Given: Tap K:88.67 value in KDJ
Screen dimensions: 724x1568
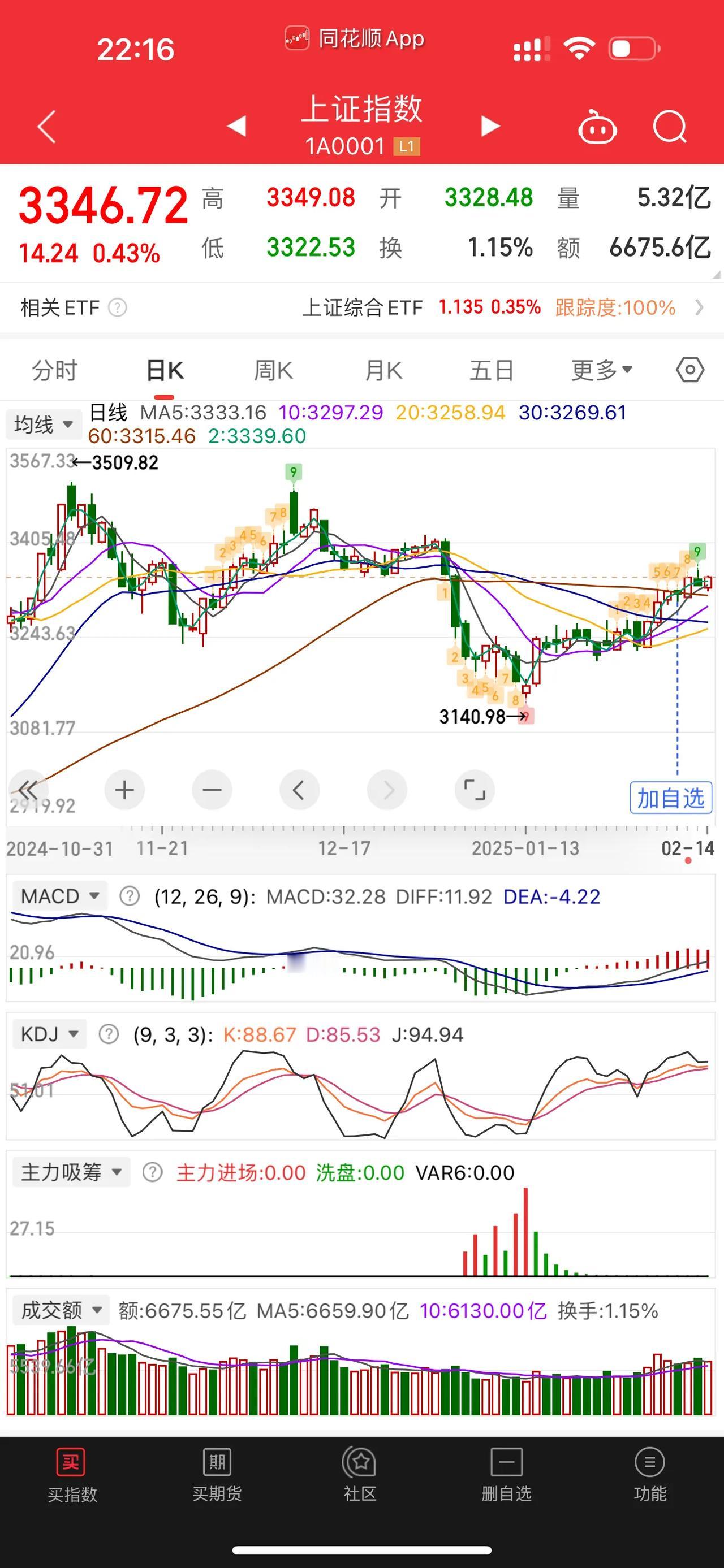Looking at the screenshot, I should point(260,1035).
